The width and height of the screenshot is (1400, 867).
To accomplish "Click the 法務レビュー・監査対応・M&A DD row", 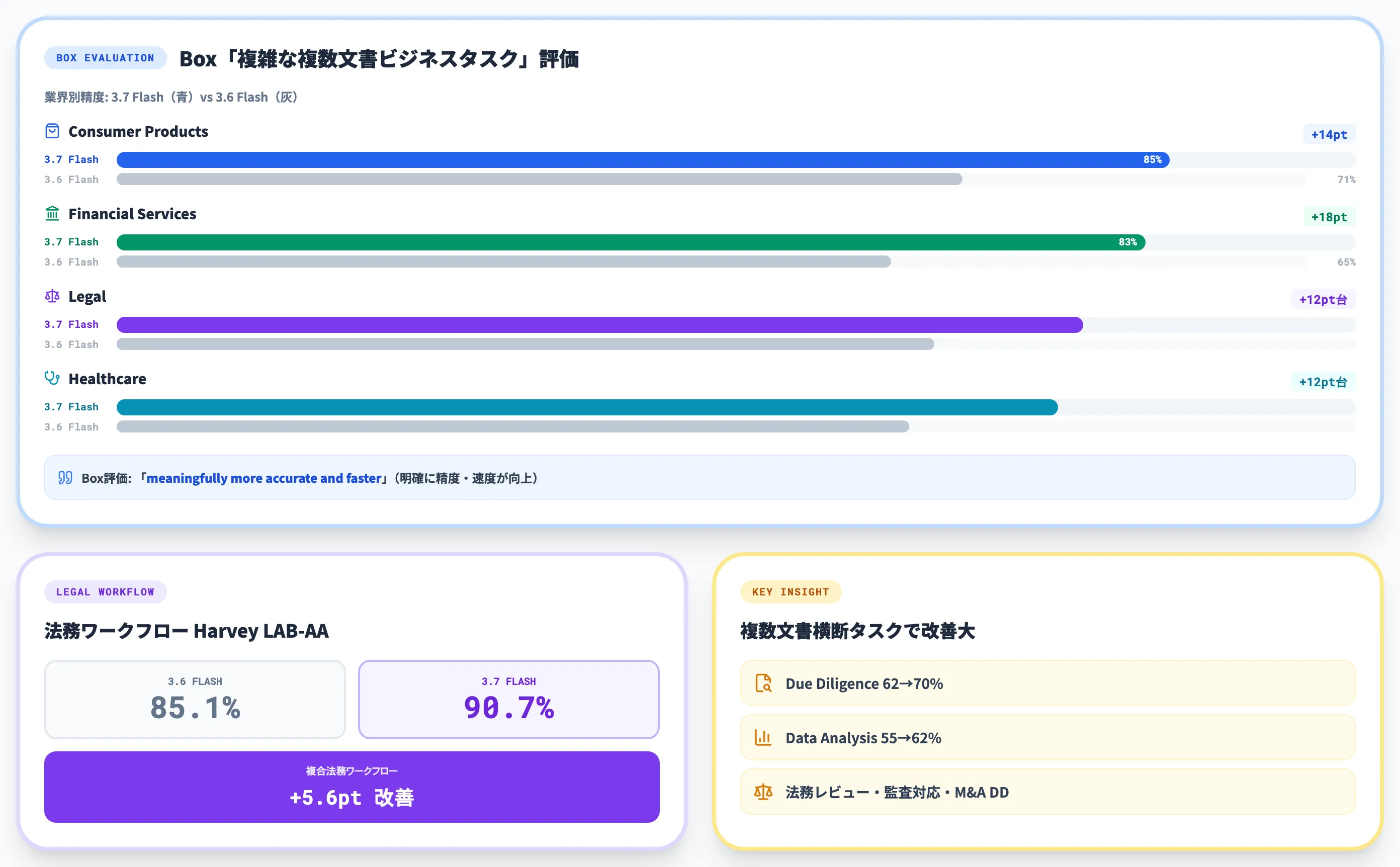I will [x=1047, y=792].
